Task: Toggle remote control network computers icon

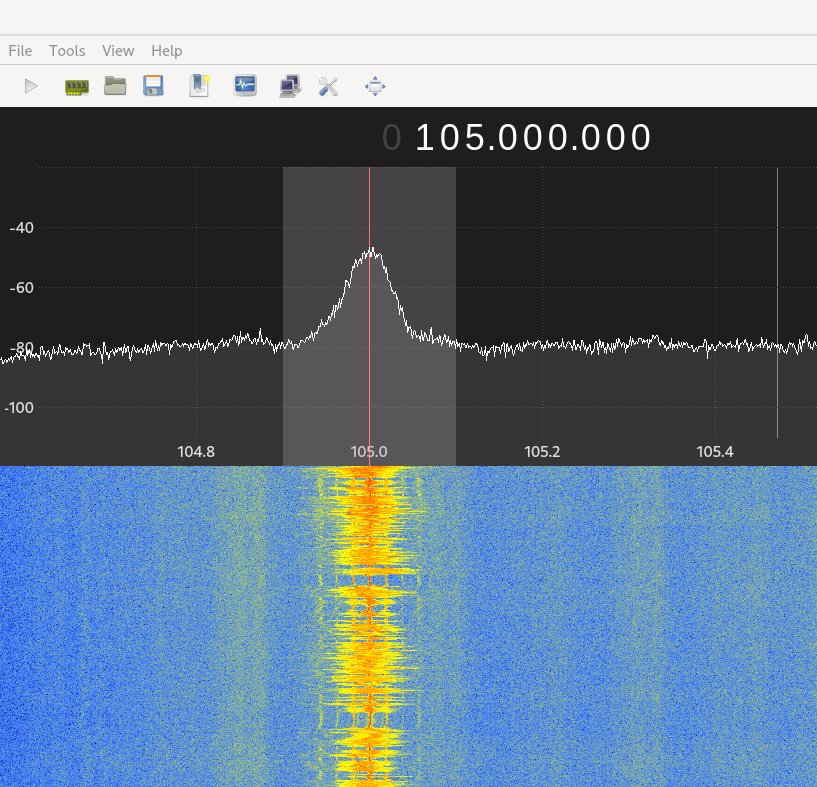Action: click(x=291, y=86)
